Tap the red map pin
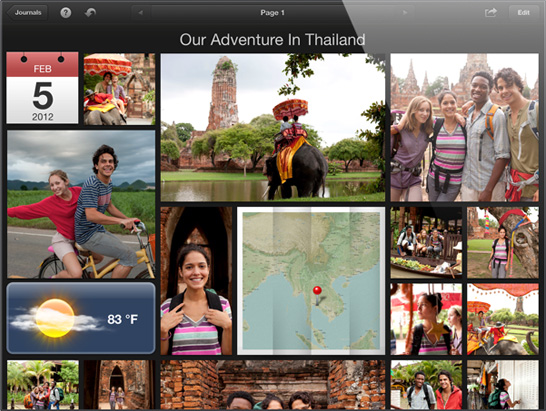Viewport: 546px width, 411px height. [317, 292]
